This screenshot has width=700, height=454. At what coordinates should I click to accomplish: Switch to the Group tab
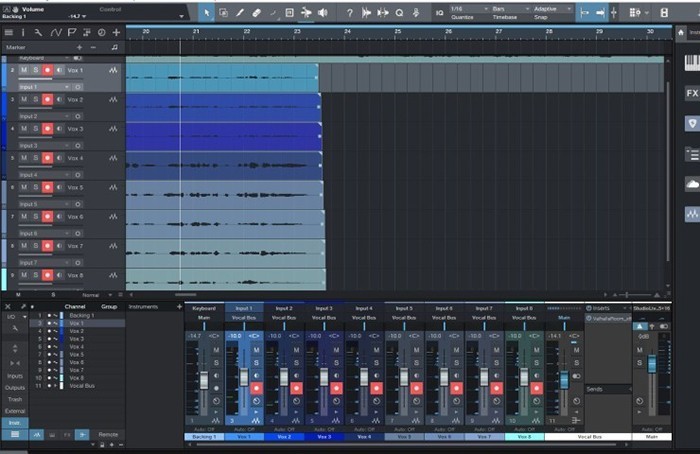(x=109, y=307)
